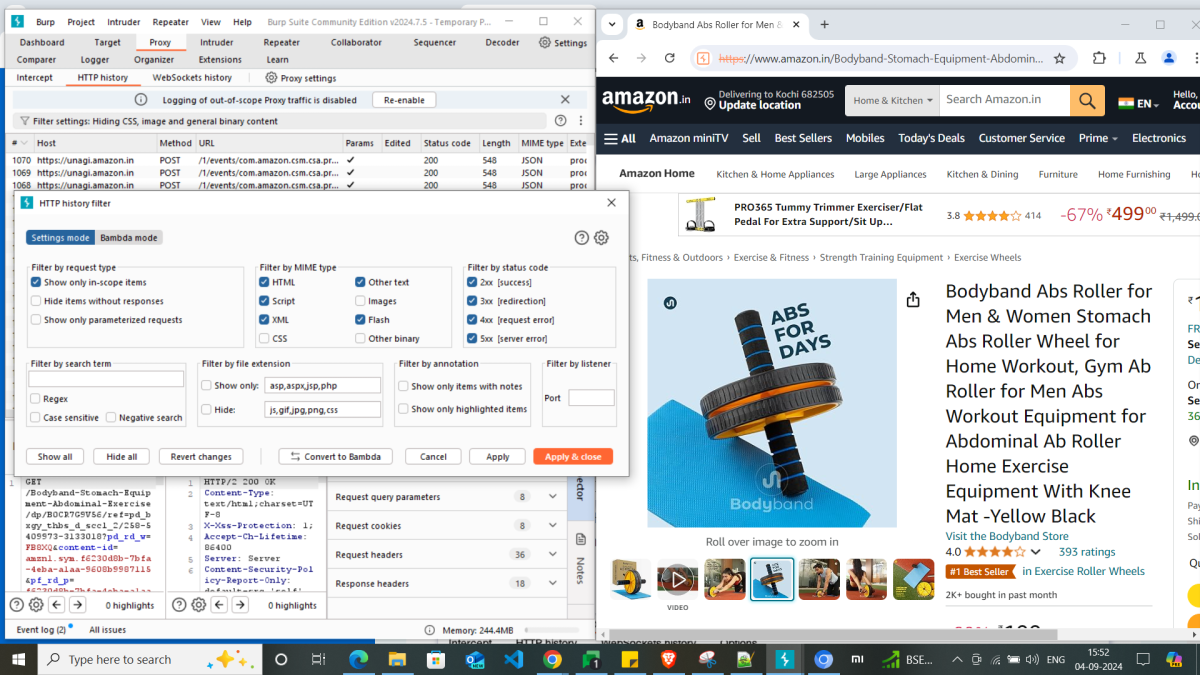Enable the Regex search option
Image resolution: width=1200 pixels, height=675 pixels.
pos(35,399)
